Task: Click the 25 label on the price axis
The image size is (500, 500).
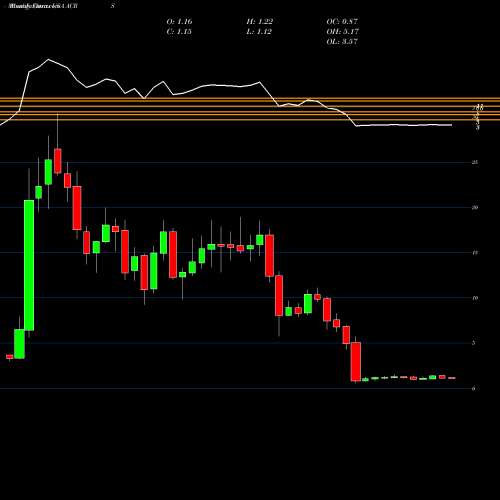Action: [475, 162]
